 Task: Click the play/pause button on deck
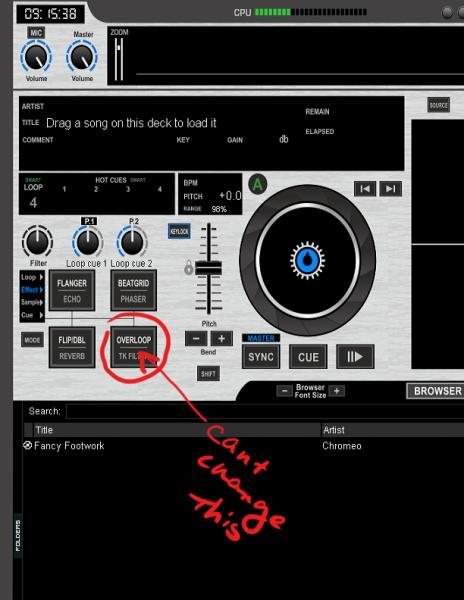click(x=355, y=357)
